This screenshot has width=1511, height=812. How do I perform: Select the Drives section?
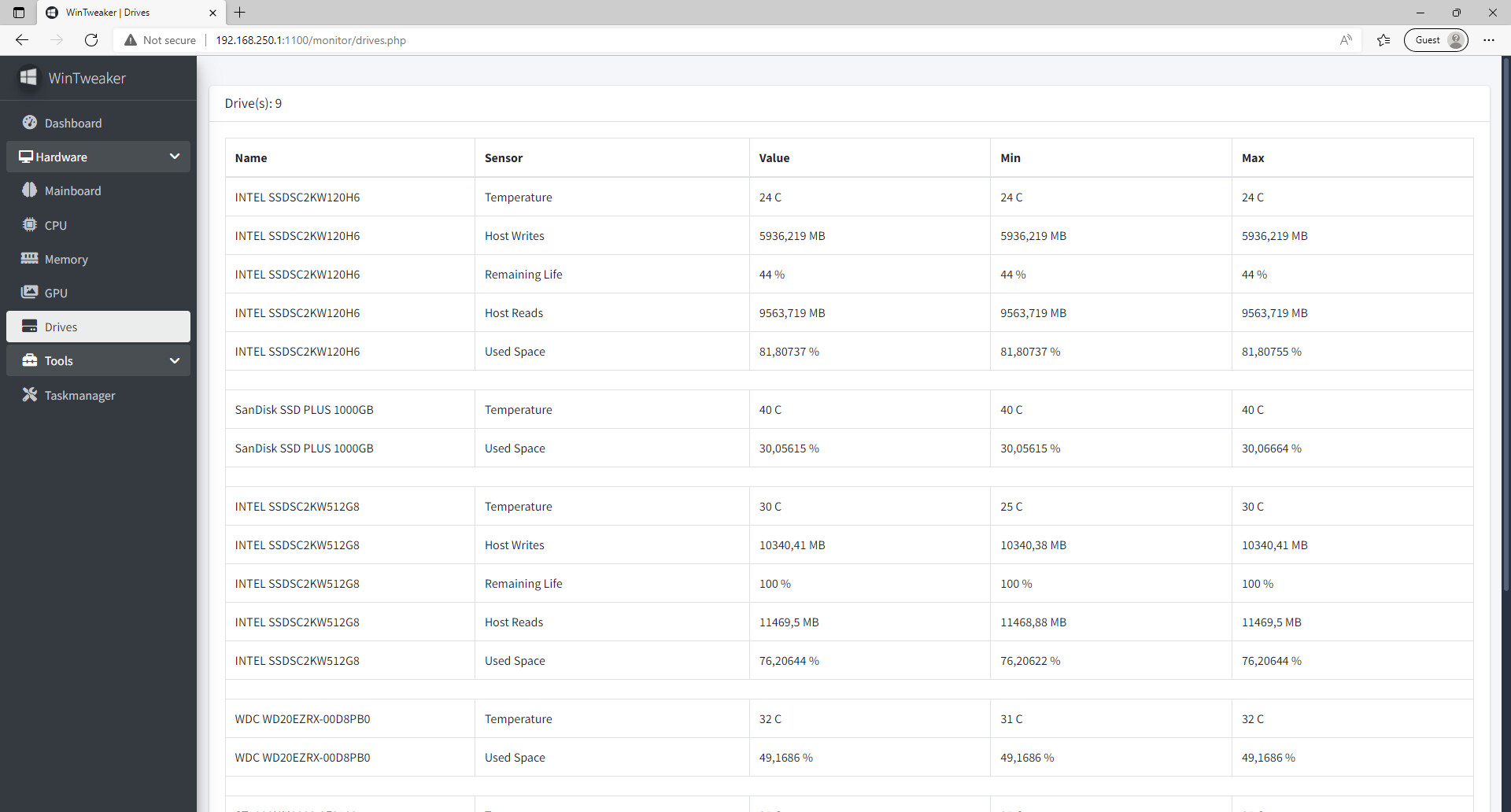coord(61,327)
